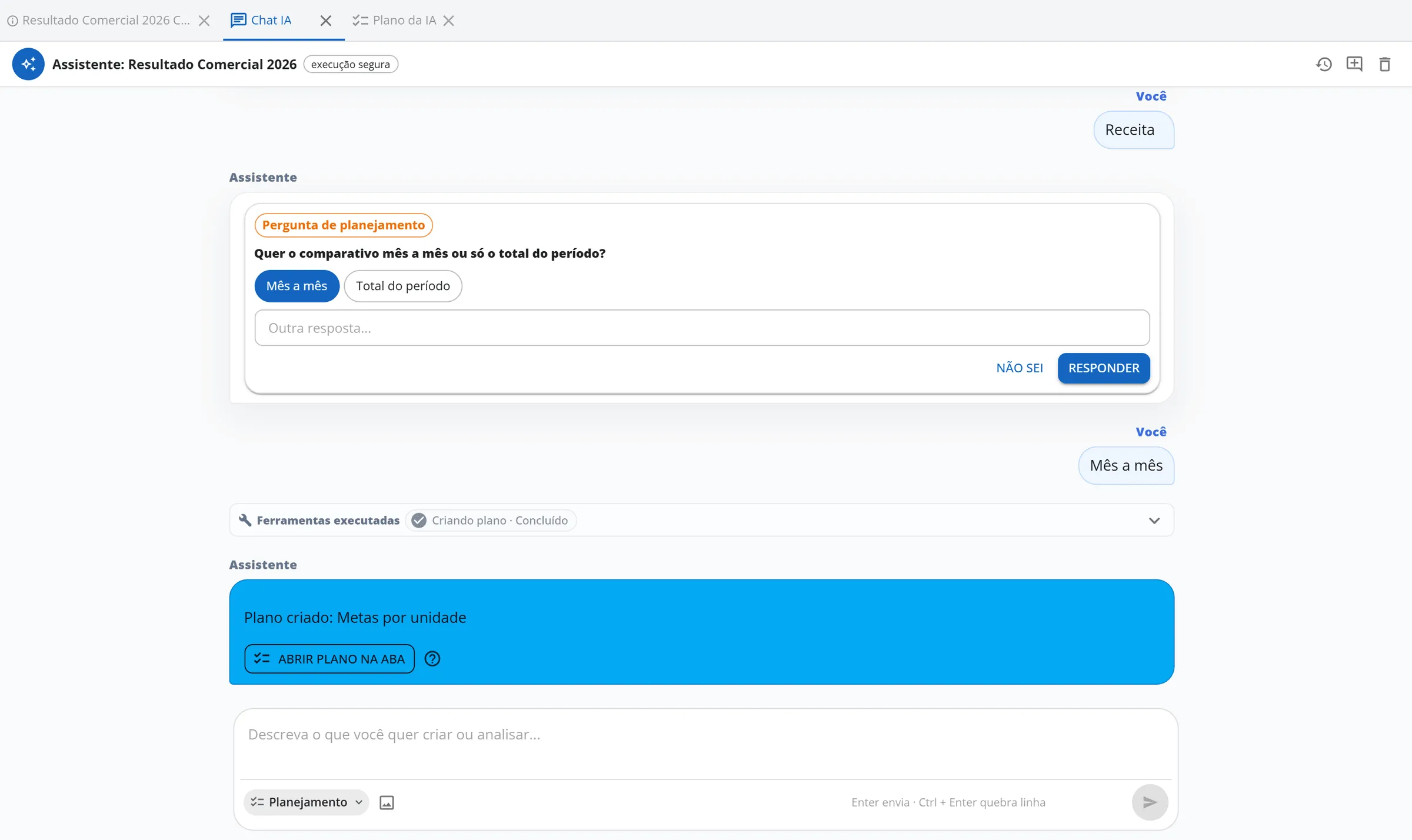Screen dimensions: 1412x840
Task: Click the RESPONDER button
Action: 1104,368
